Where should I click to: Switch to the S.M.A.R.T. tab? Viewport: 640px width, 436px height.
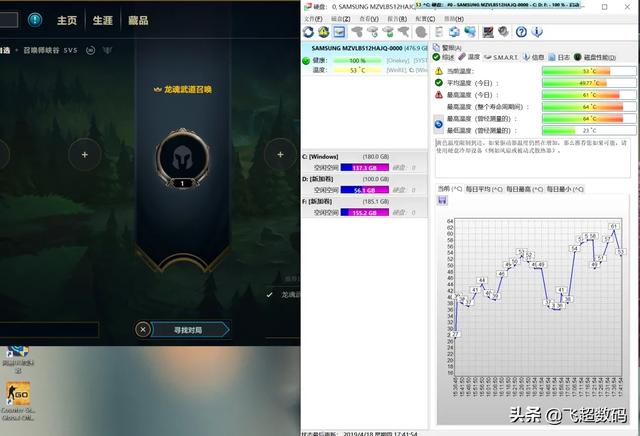pyautogui.click(x=501, y=57)
